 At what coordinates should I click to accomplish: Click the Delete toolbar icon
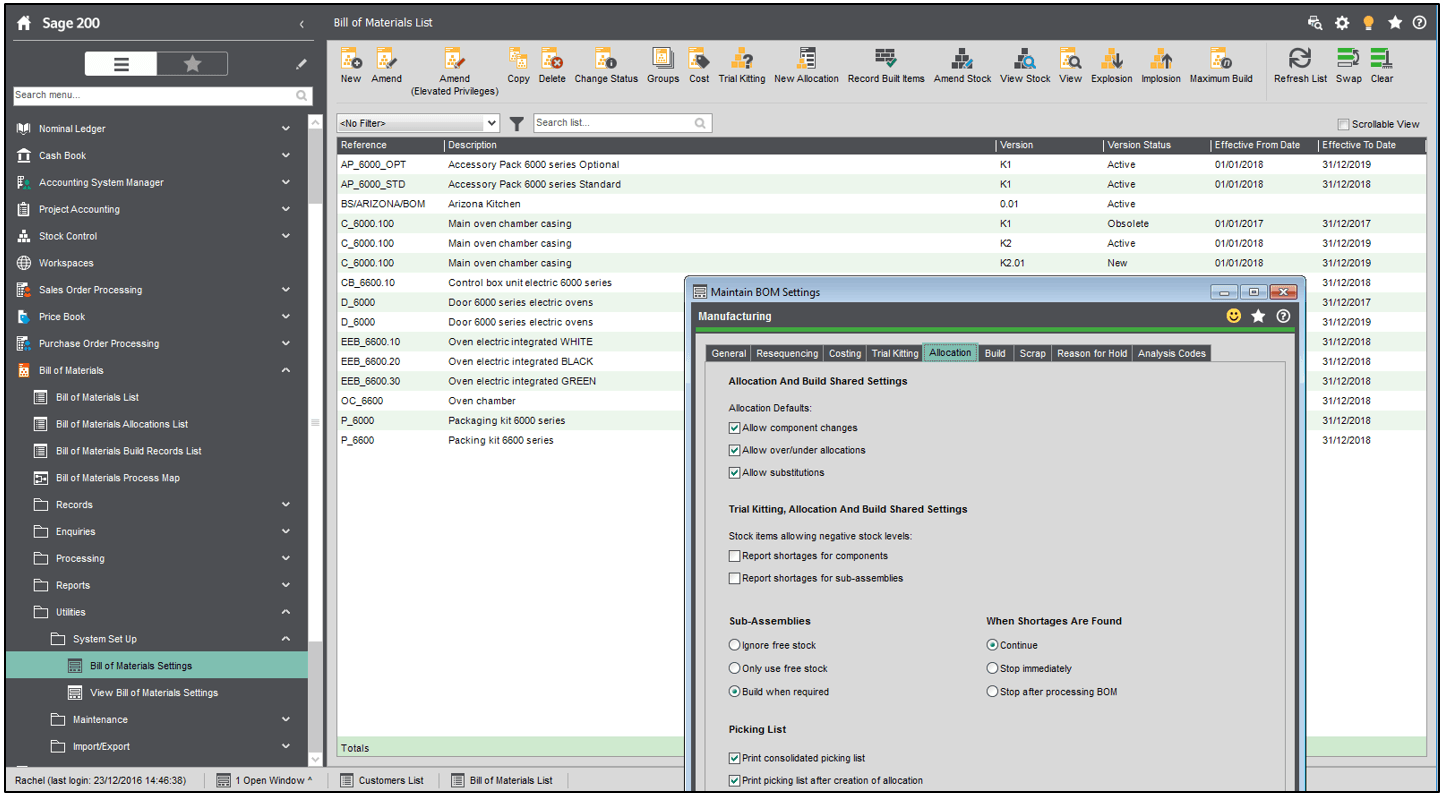552,59
